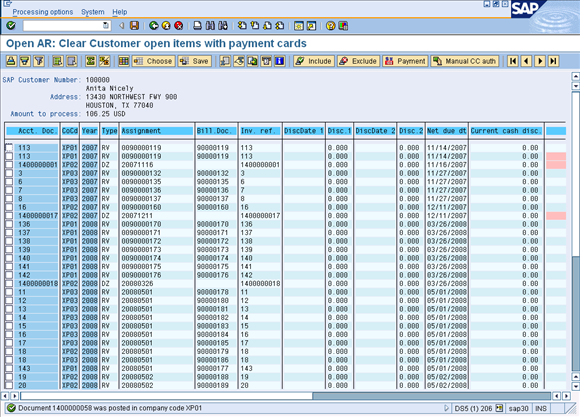Click the Generate shortcut icon
Viewport: 580px width, 417px height.
click(x=311, y=26)
